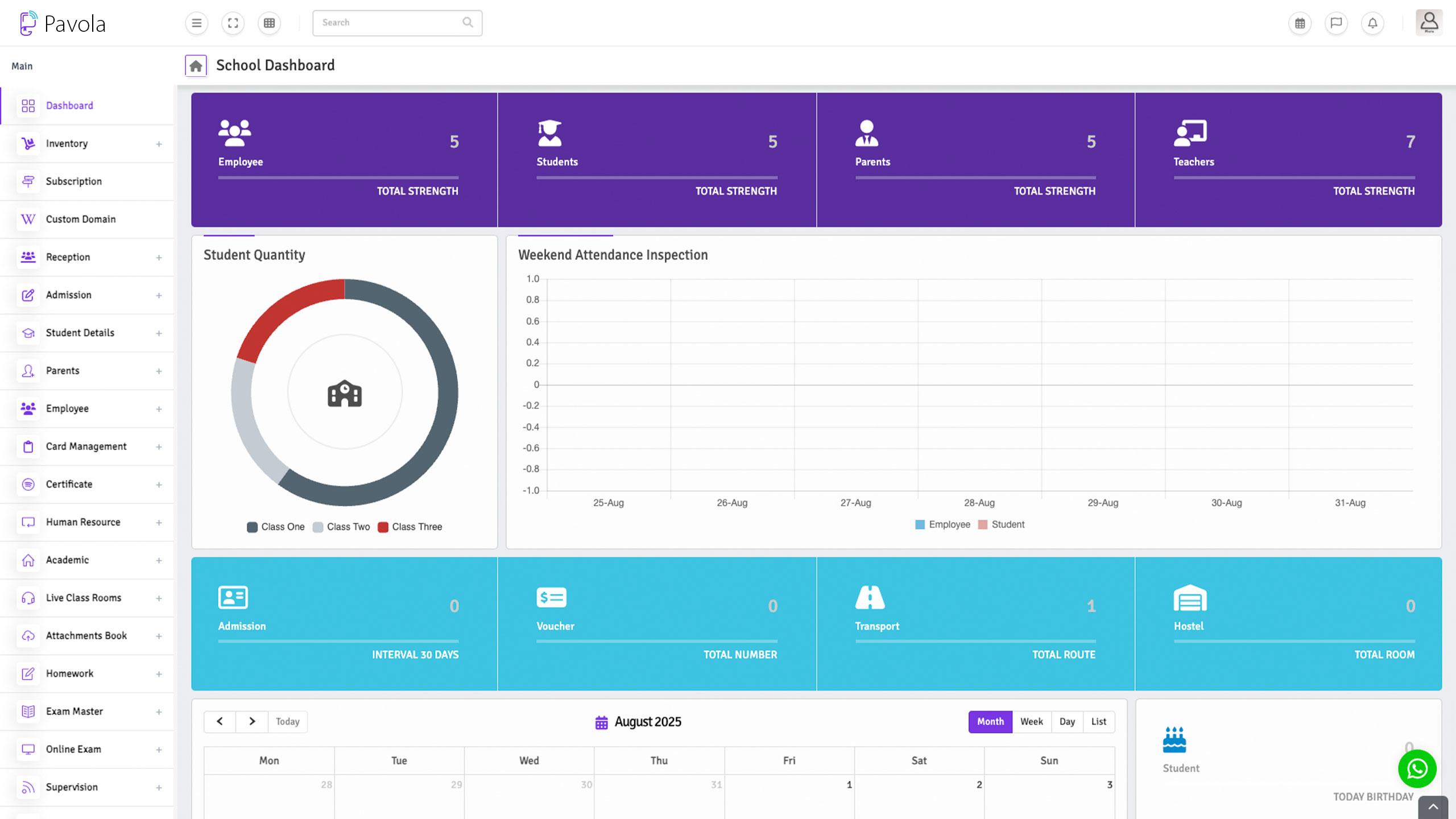Click the WhatsApp floating icon

click(1417, 769)
